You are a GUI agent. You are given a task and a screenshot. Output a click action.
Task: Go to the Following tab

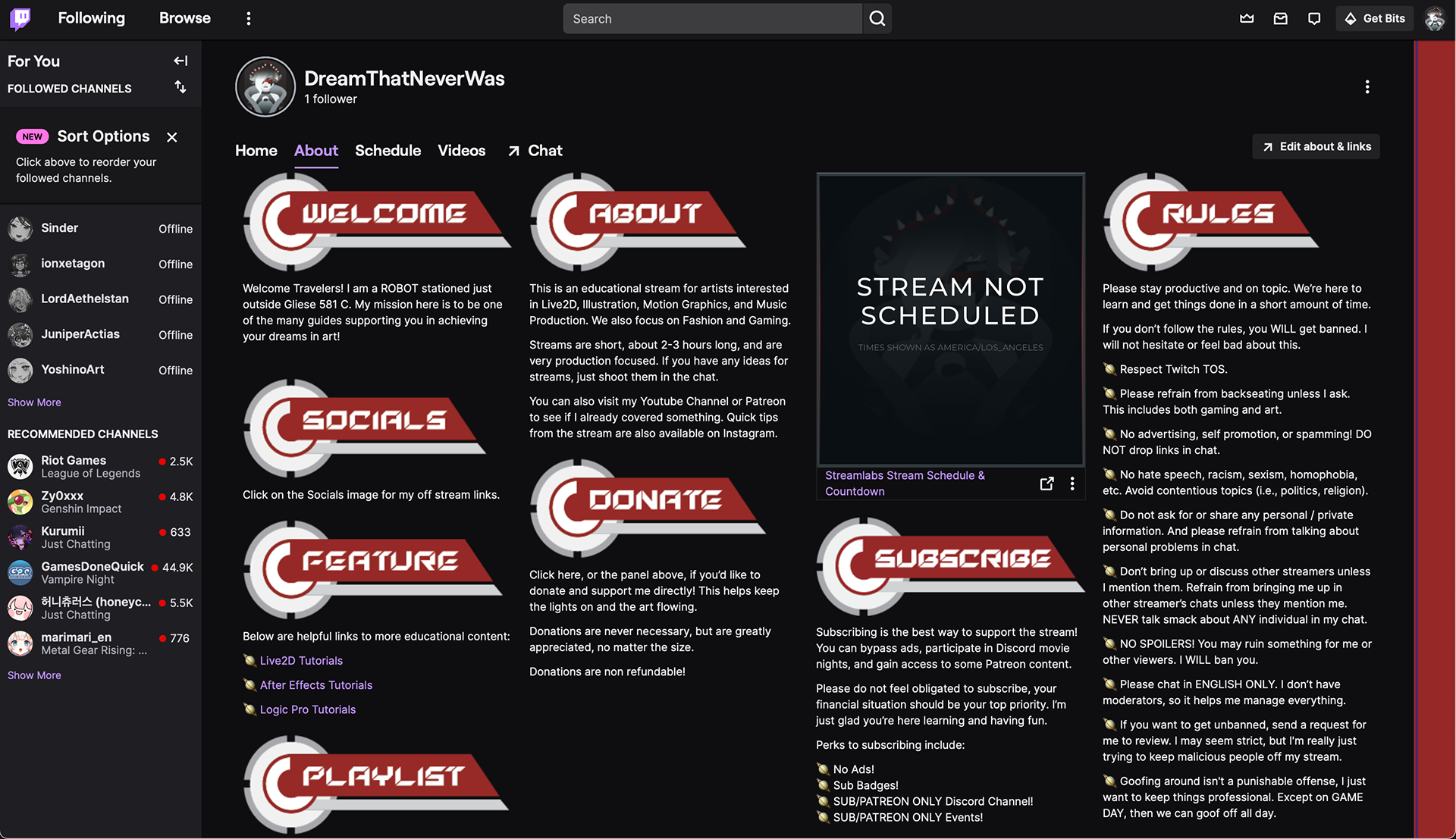point(91,18)
